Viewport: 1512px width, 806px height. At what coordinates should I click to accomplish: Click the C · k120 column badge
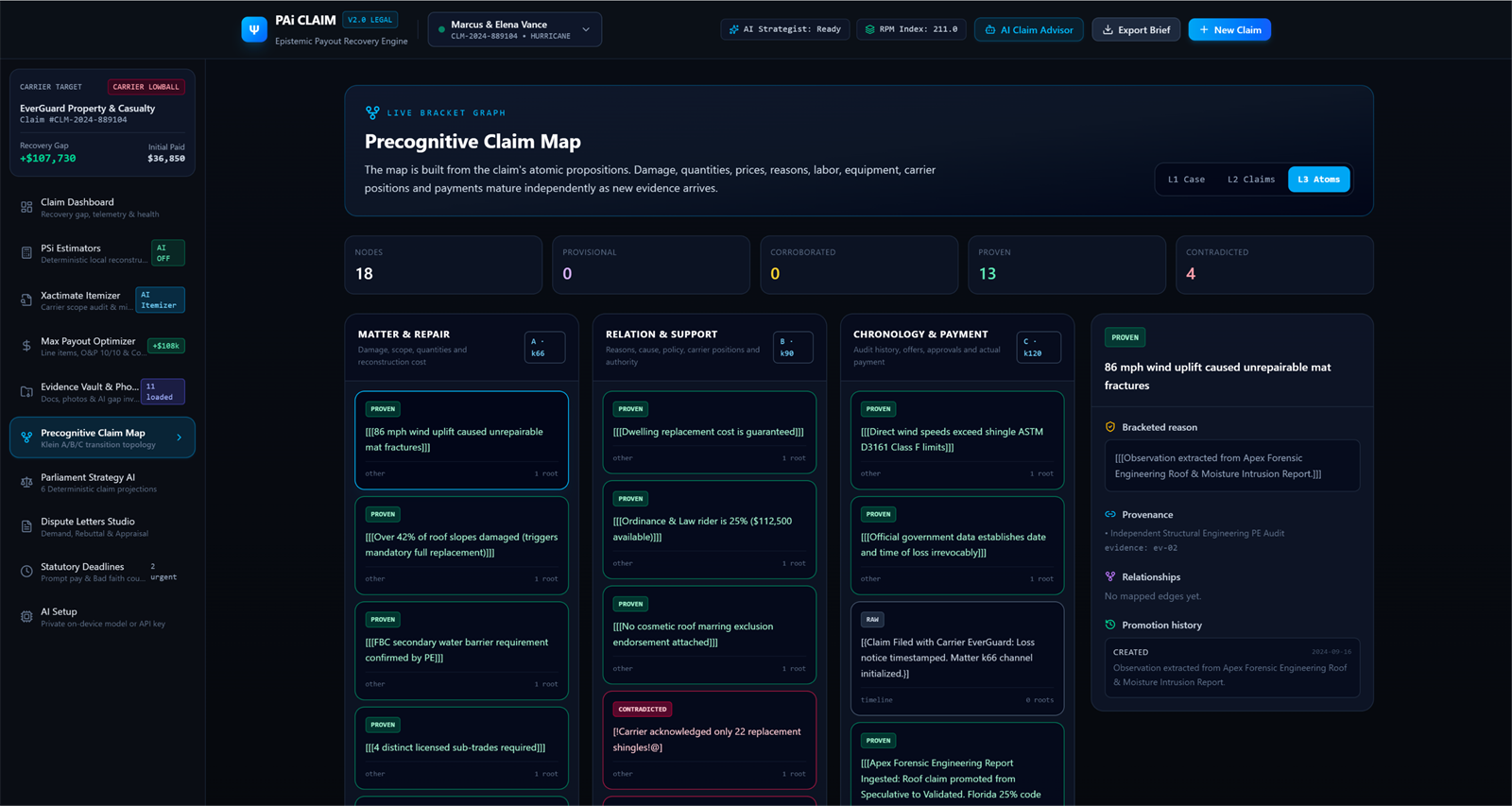[1039, 347]
